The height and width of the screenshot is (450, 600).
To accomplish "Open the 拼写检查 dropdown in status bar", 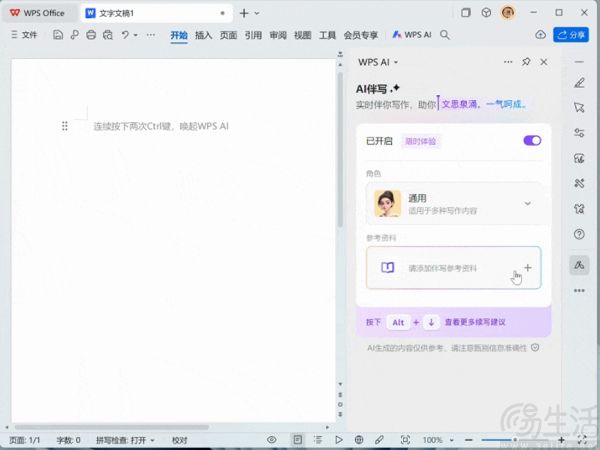I will click(x=152, y=440).
